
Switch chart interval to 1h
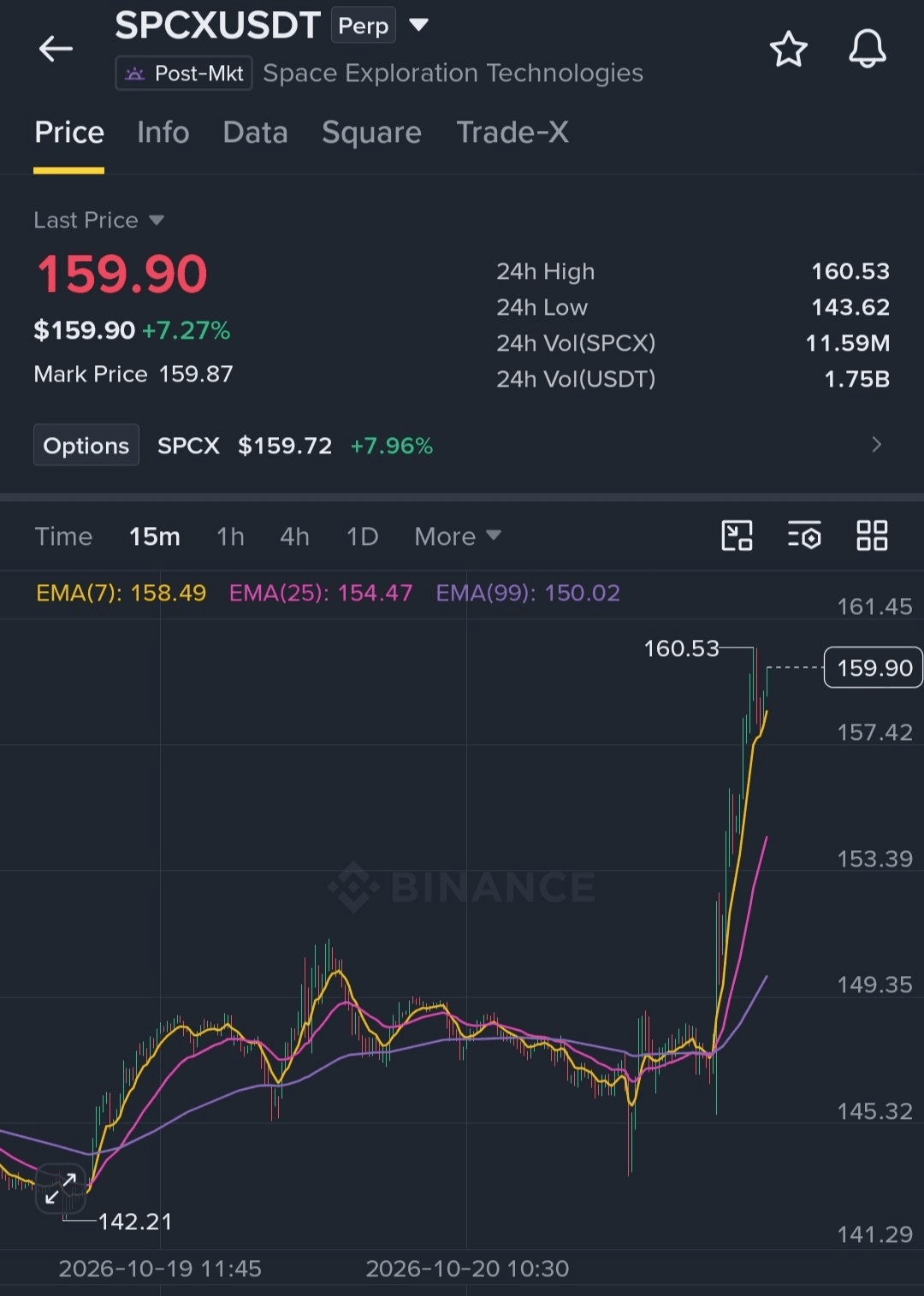230,536
